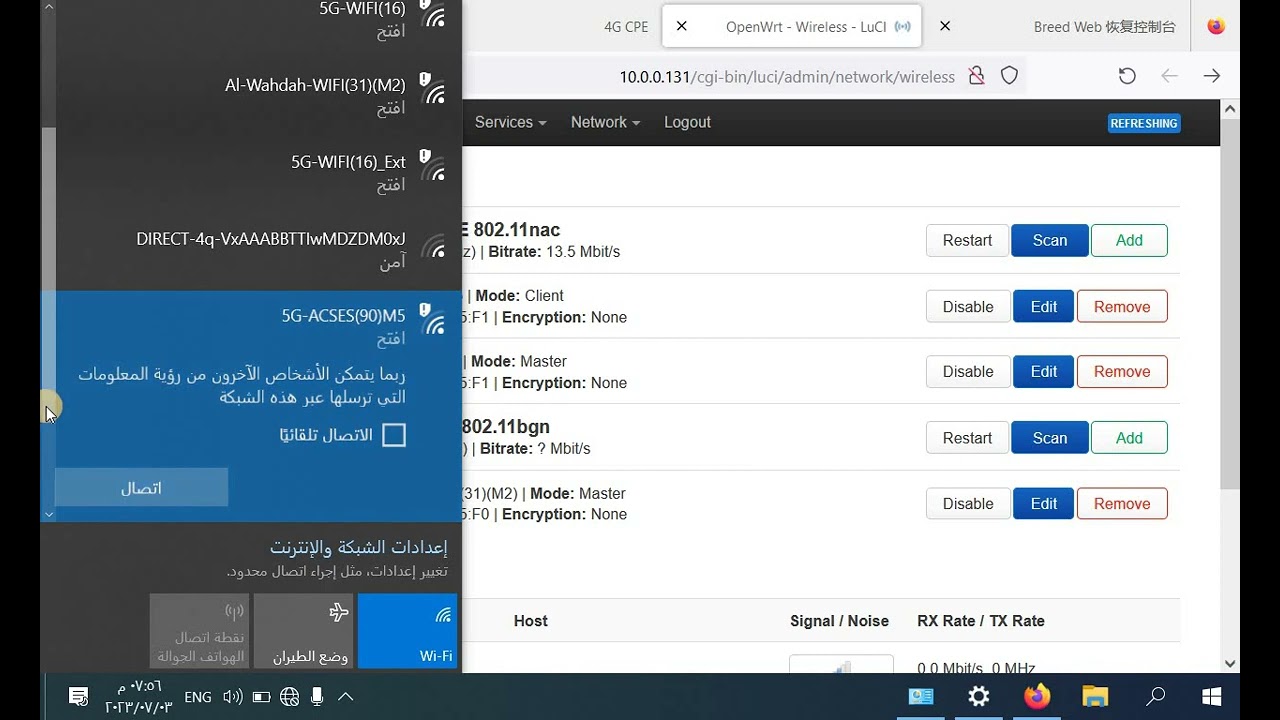Open the notification center icon
This screenshot has height=720, width=1280.
pyautogui.click(x=79, y=697)
